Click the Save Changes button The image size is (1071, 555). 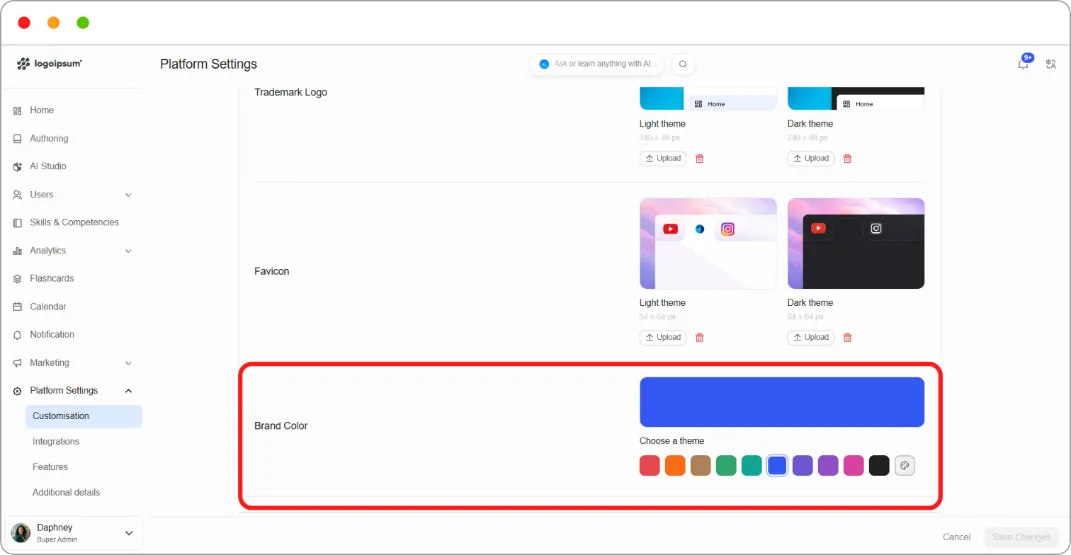coord(1021,537)
